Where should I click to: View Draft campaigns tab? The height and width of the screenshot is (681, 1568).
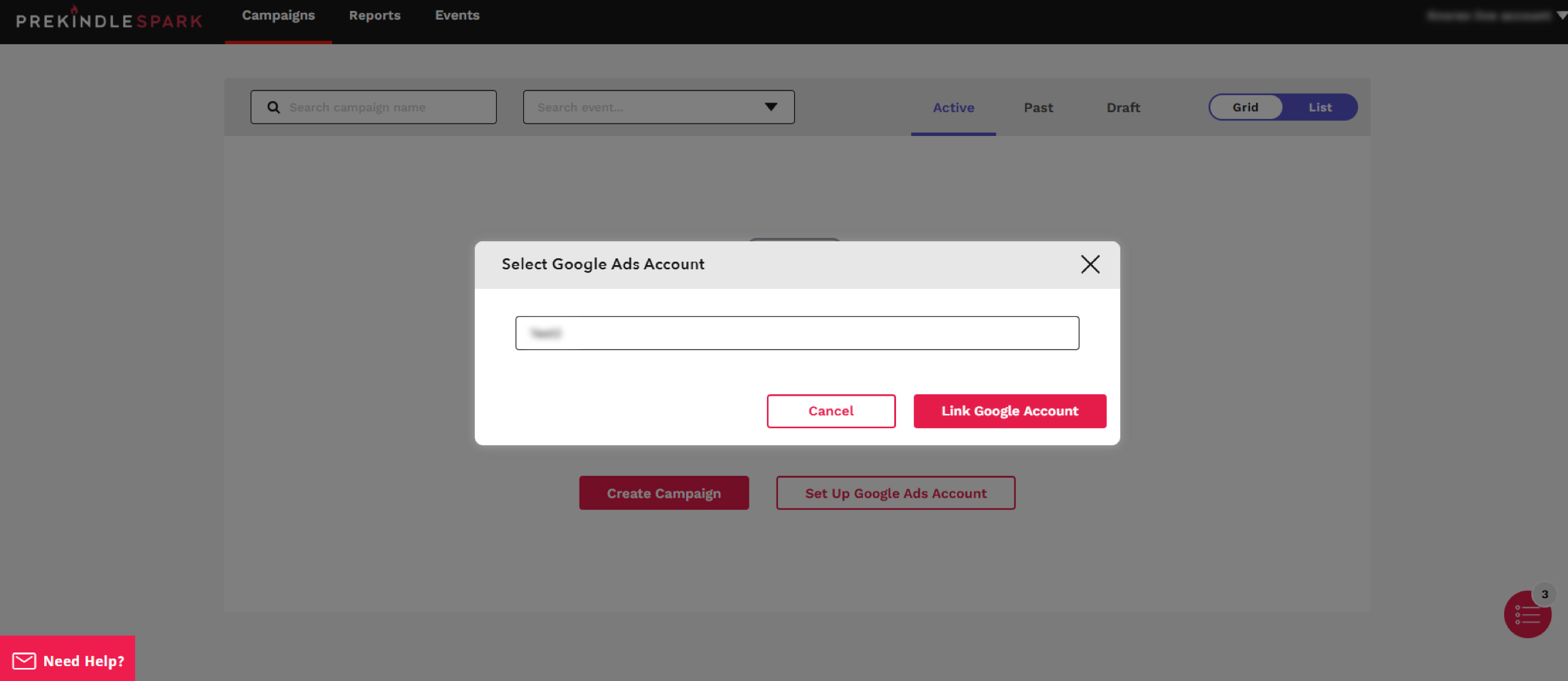pos(1123,107)
